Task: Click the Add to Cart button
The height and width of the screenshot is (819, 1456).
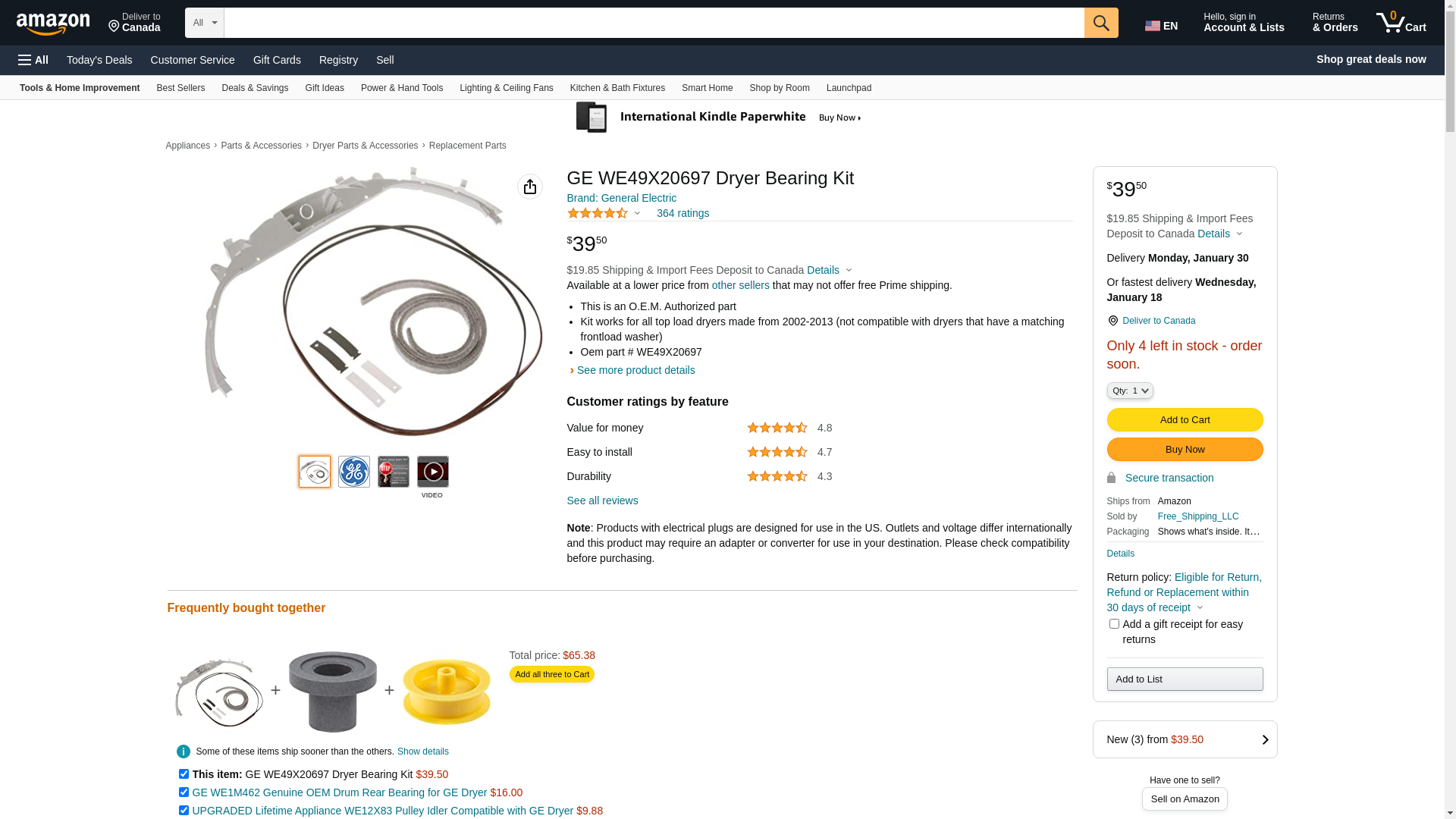Action: (1184, 420)
